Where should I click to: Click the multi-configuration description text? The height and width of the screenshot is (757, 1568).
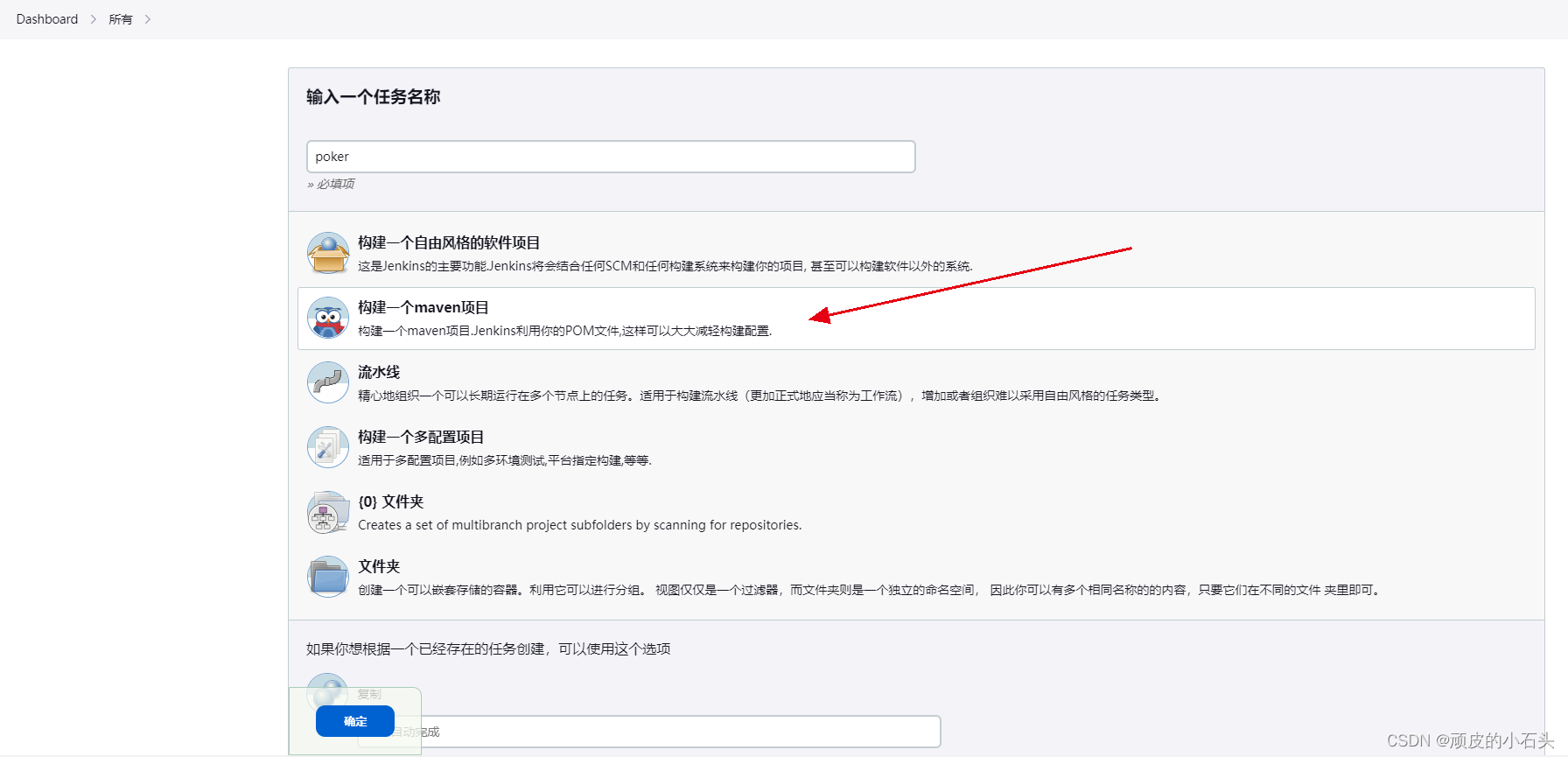pyautogui.click(x=505, y=460)
